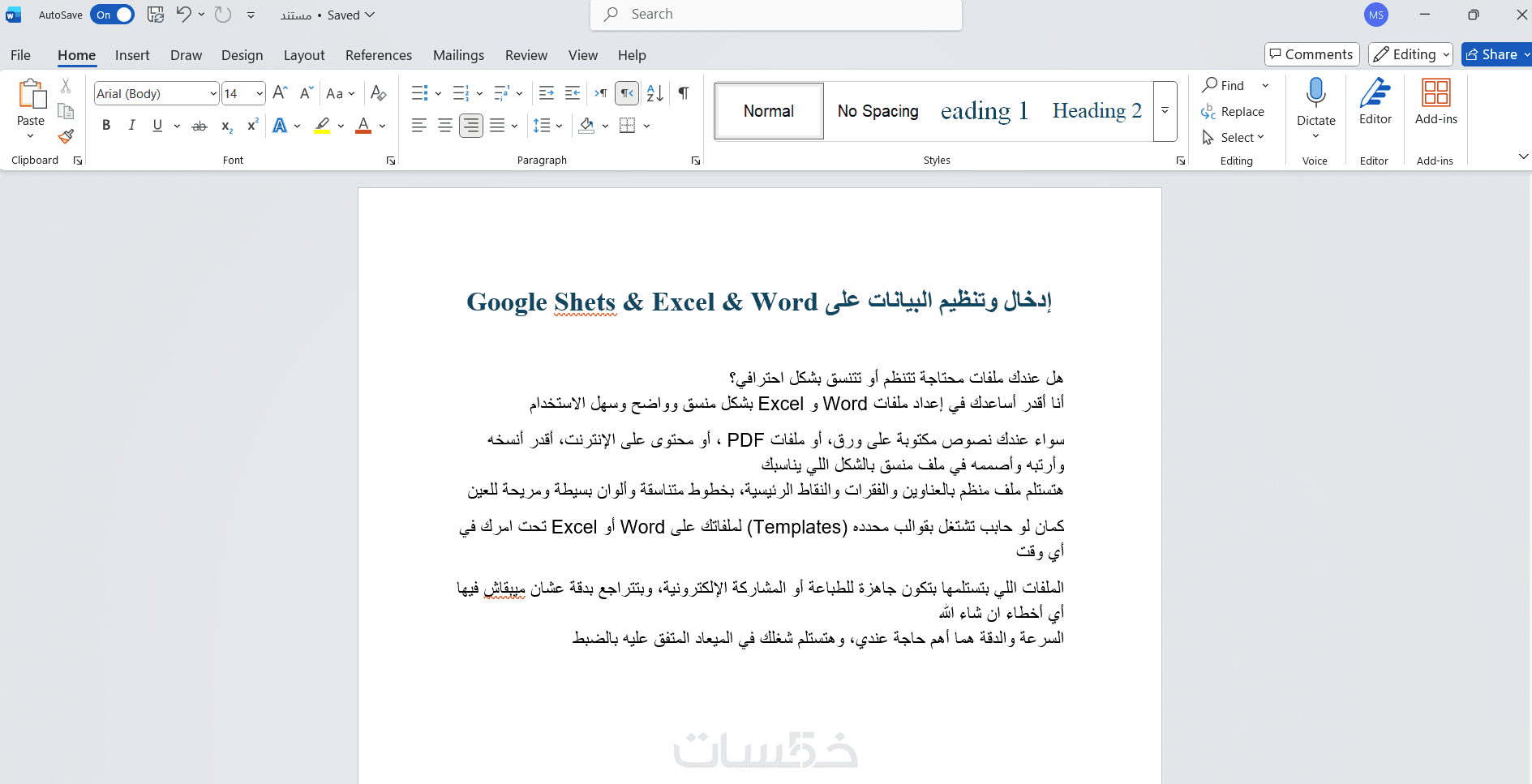Open the Add-ins gallery
Image resolution: width=1532 pixels, height=784 pixels.
[1435, 101]
